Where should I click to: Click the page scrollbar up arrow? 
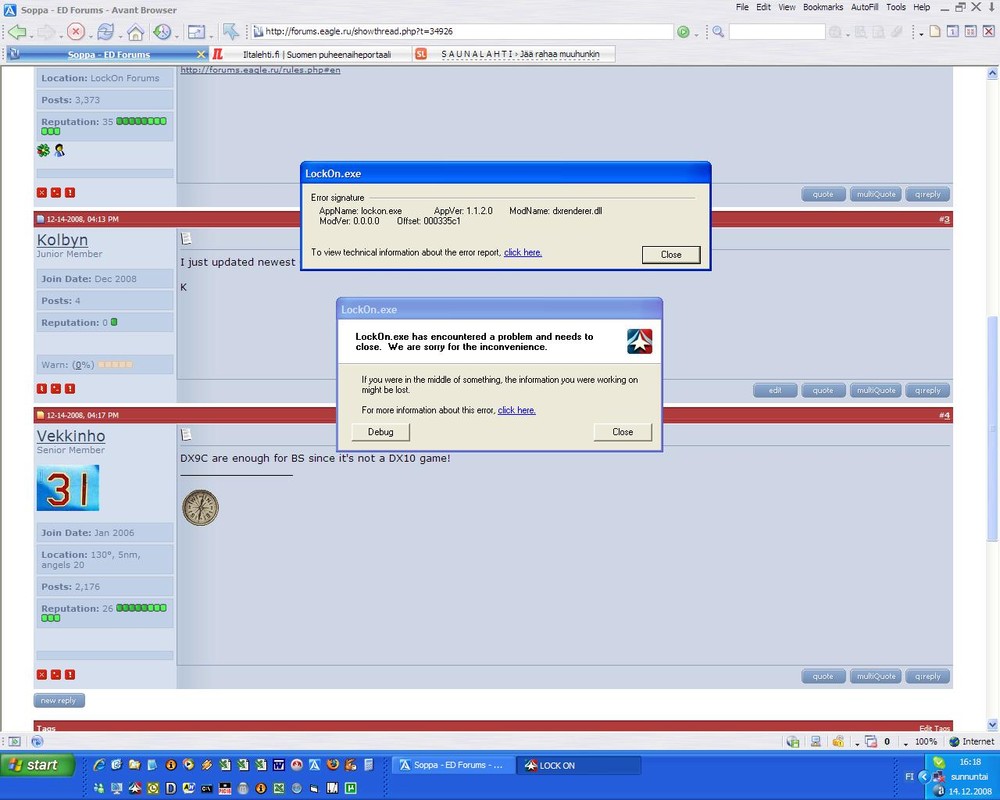(992, 73)
